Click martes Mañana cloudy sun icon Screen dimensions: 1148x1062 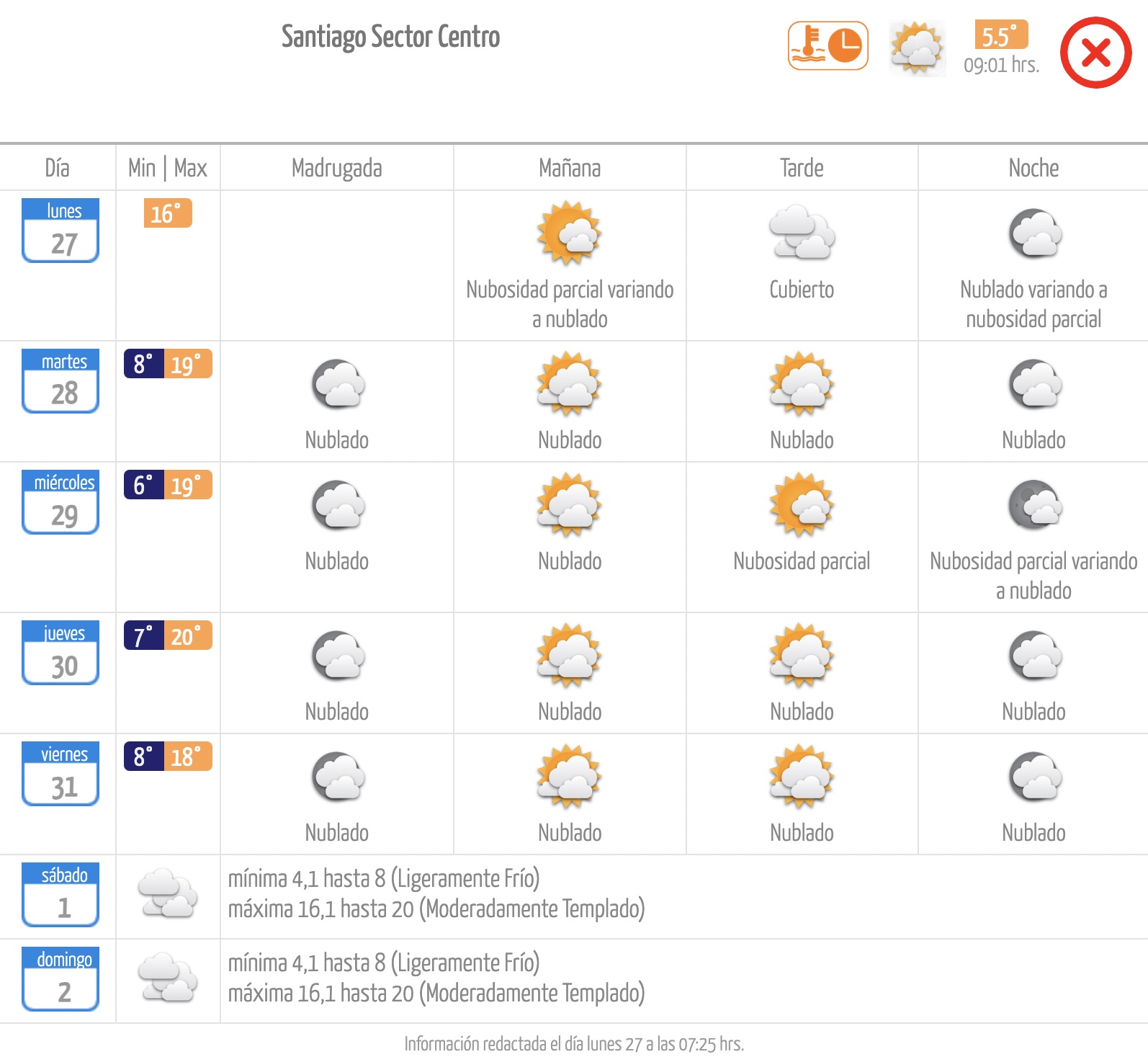point(570,384)
